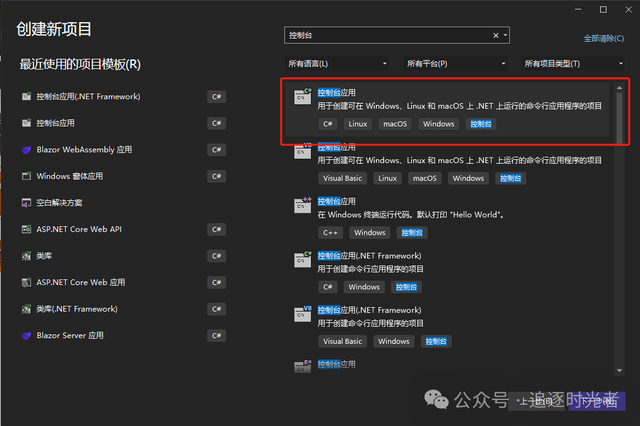
Task: Click the 下一步 next button
Action: (597, 402)
